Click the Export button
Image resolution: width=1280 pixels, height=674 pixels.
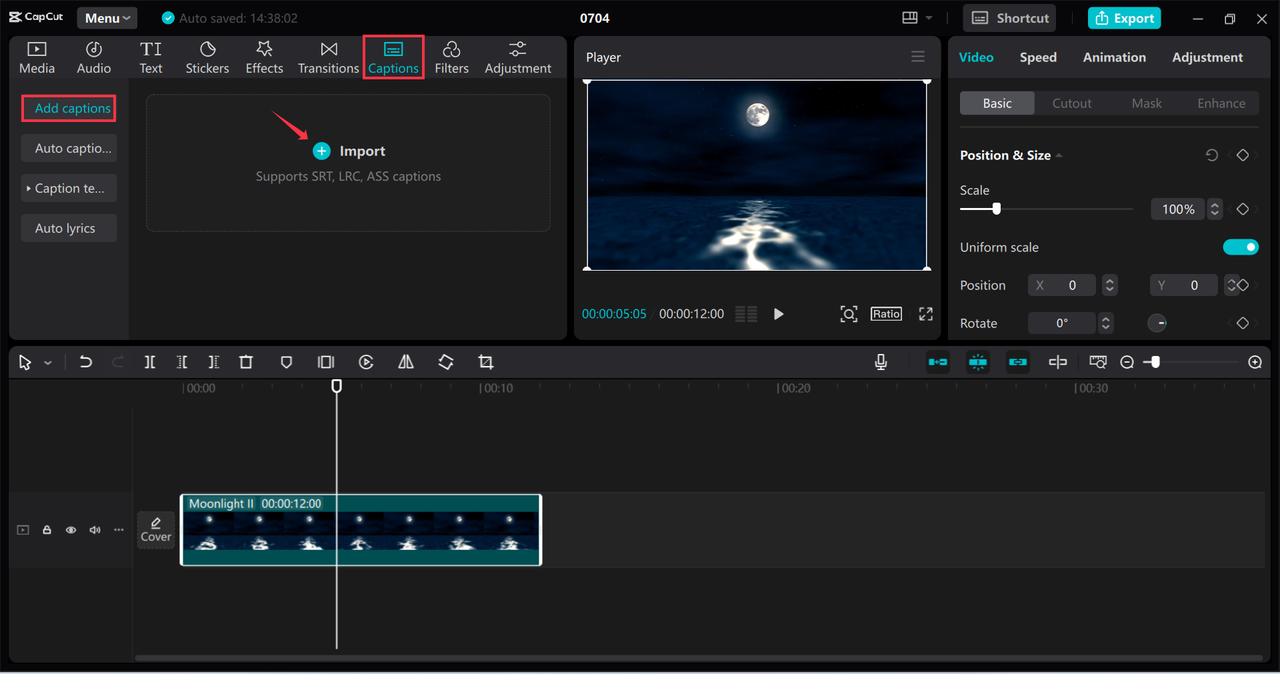1124,18
